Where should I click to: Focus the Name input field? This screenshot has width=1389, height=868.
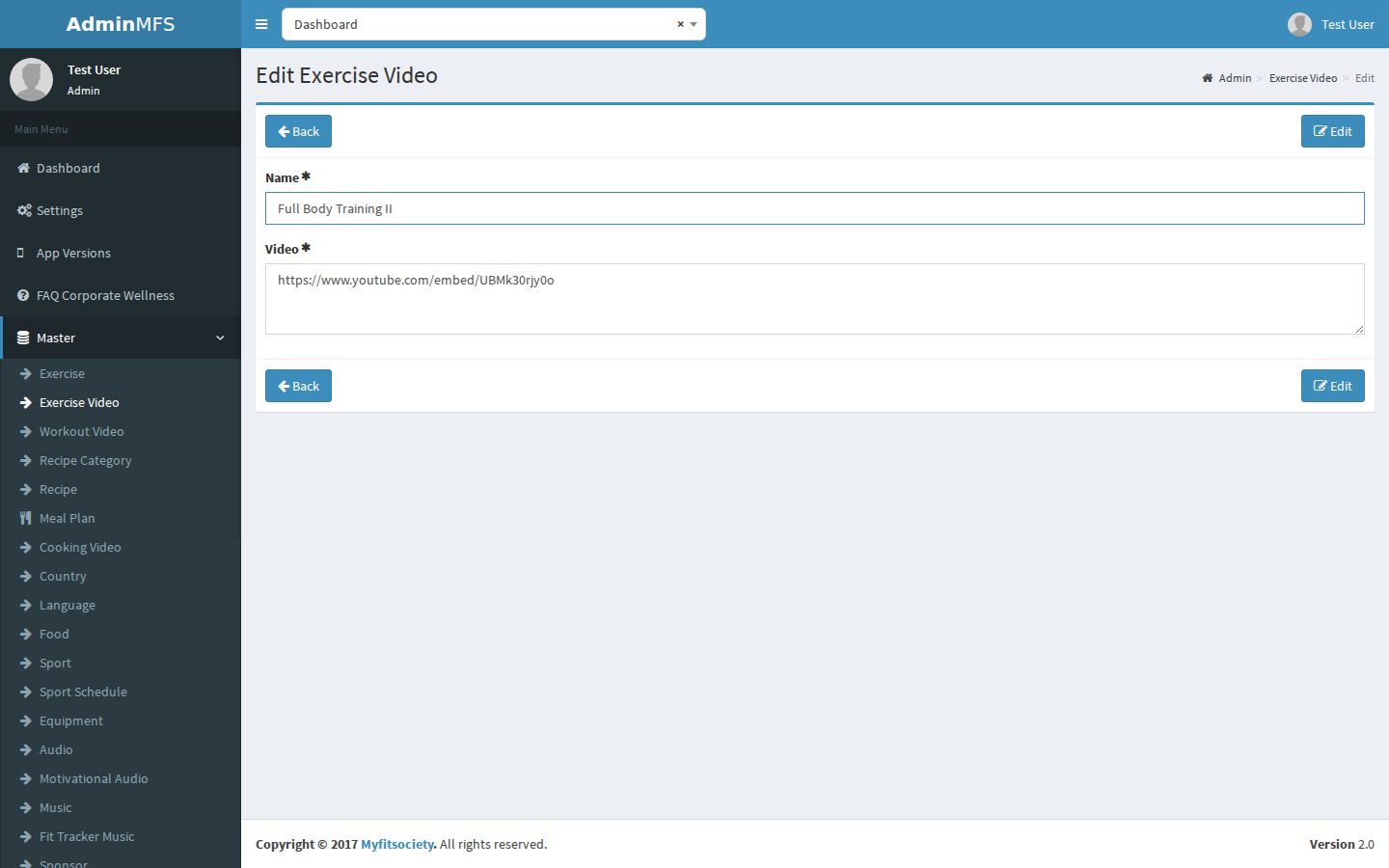[x=815, y=208]
